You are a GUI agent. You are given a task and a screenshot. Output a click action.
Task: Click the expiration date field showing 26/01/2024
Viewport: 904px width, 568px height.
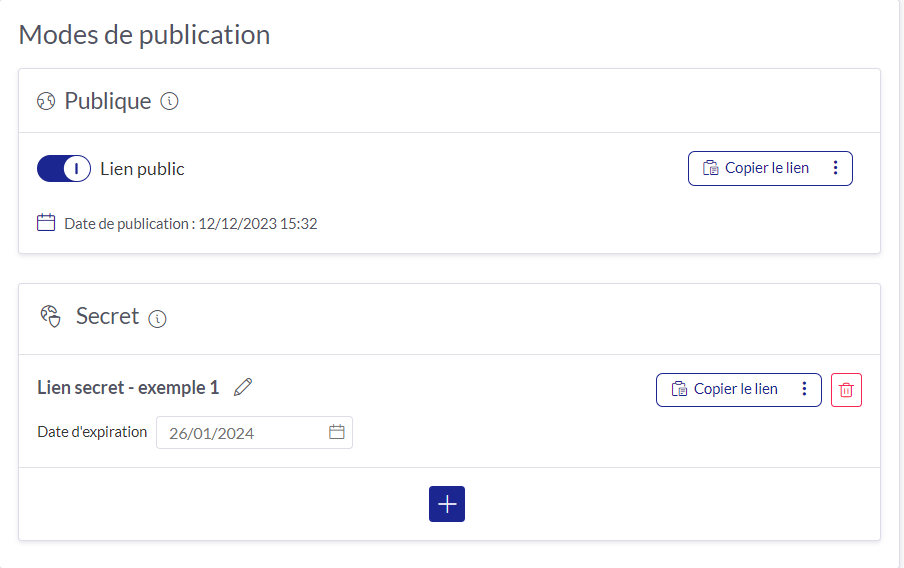click(254, 432)
